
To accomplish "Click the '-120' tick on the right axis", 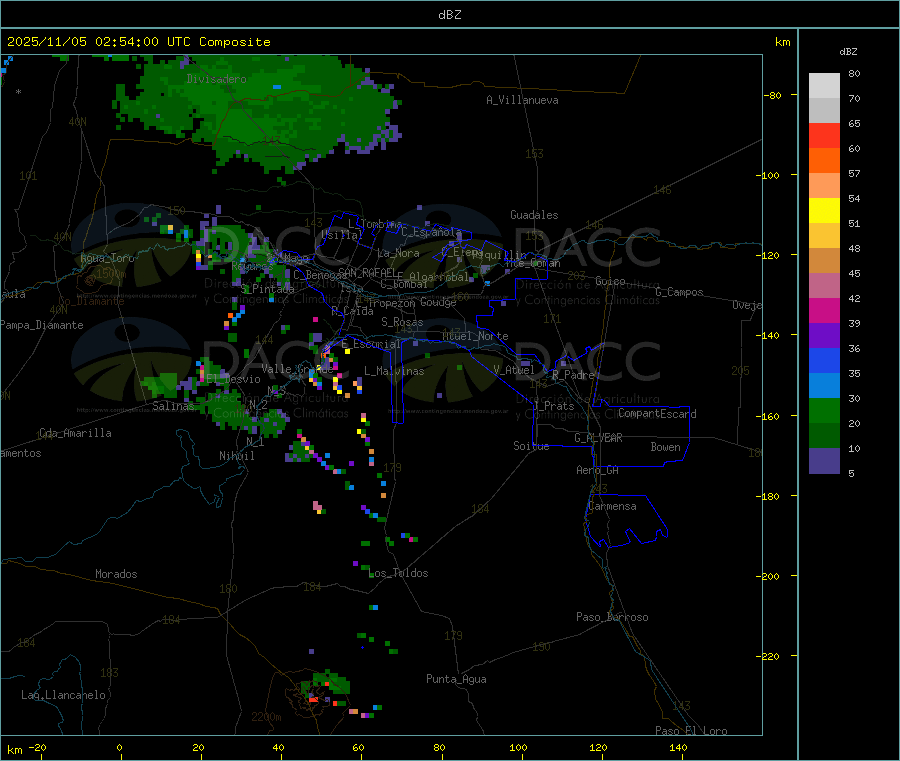I will point(768,255).
